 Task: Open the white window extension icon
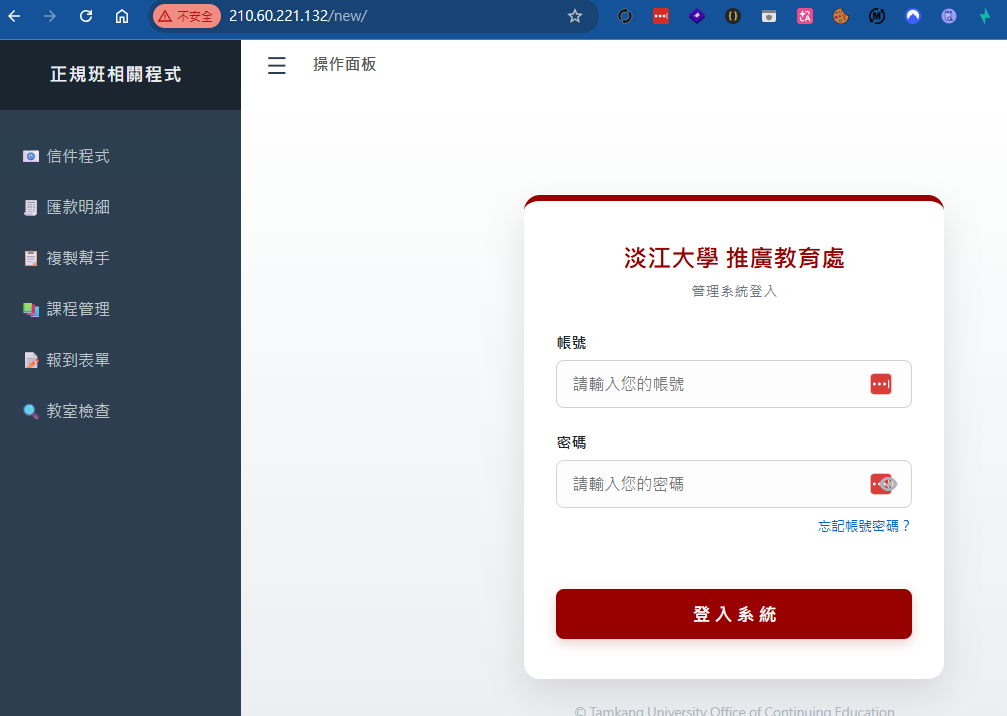(769, 16)
